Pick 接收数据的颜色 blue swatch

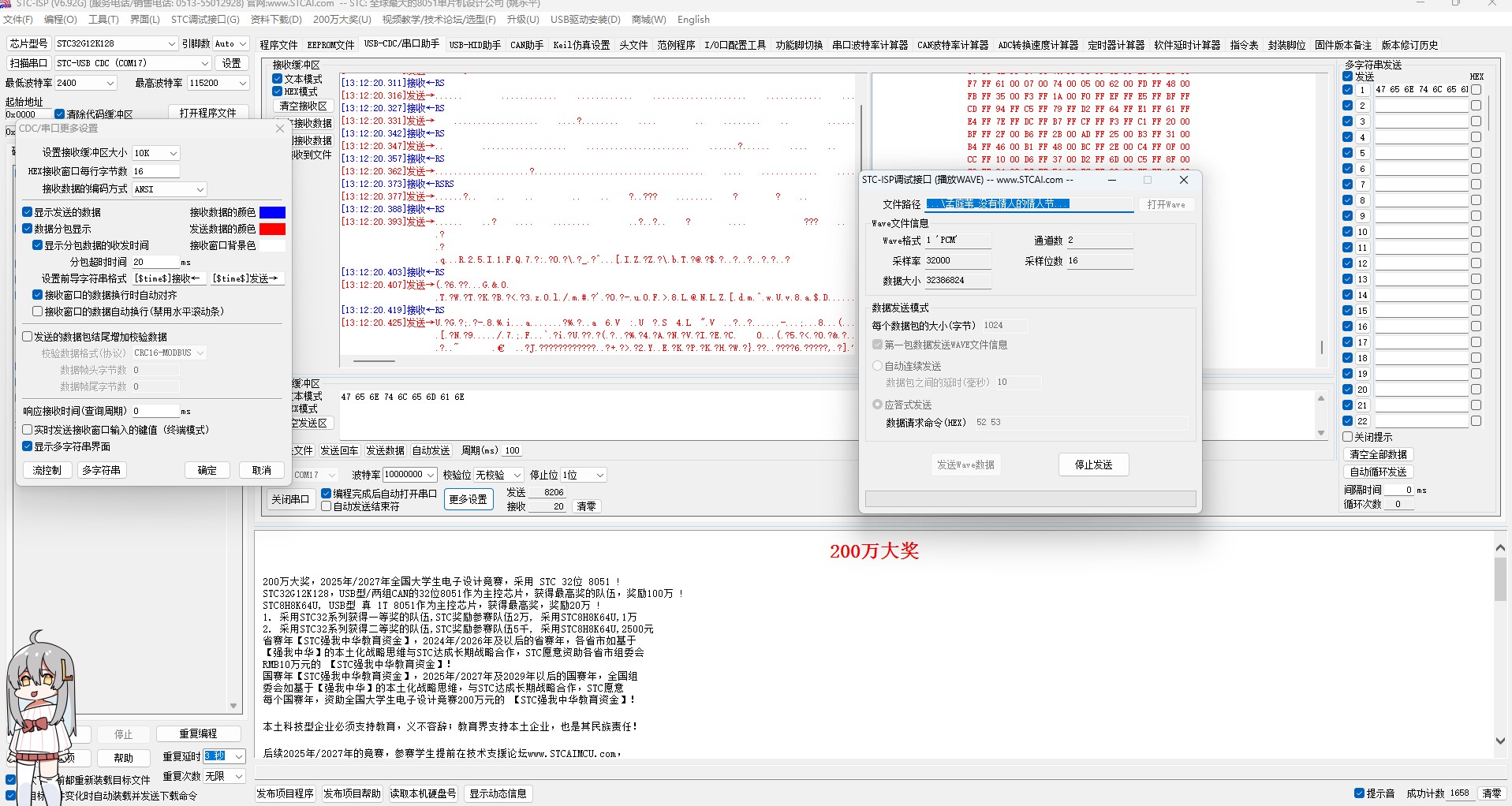272,212
